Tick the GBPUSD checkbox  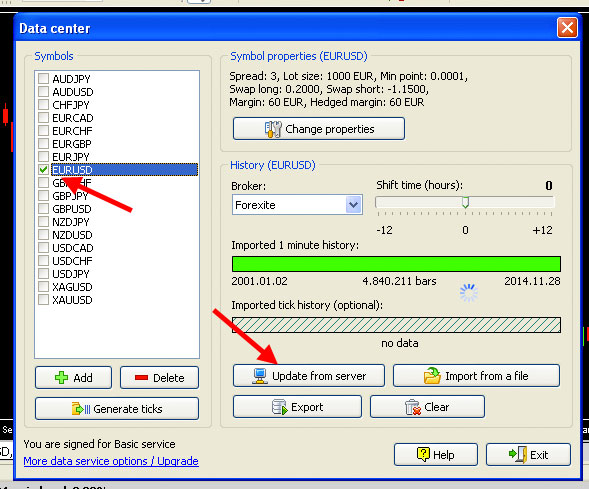[x=44, y=208]
